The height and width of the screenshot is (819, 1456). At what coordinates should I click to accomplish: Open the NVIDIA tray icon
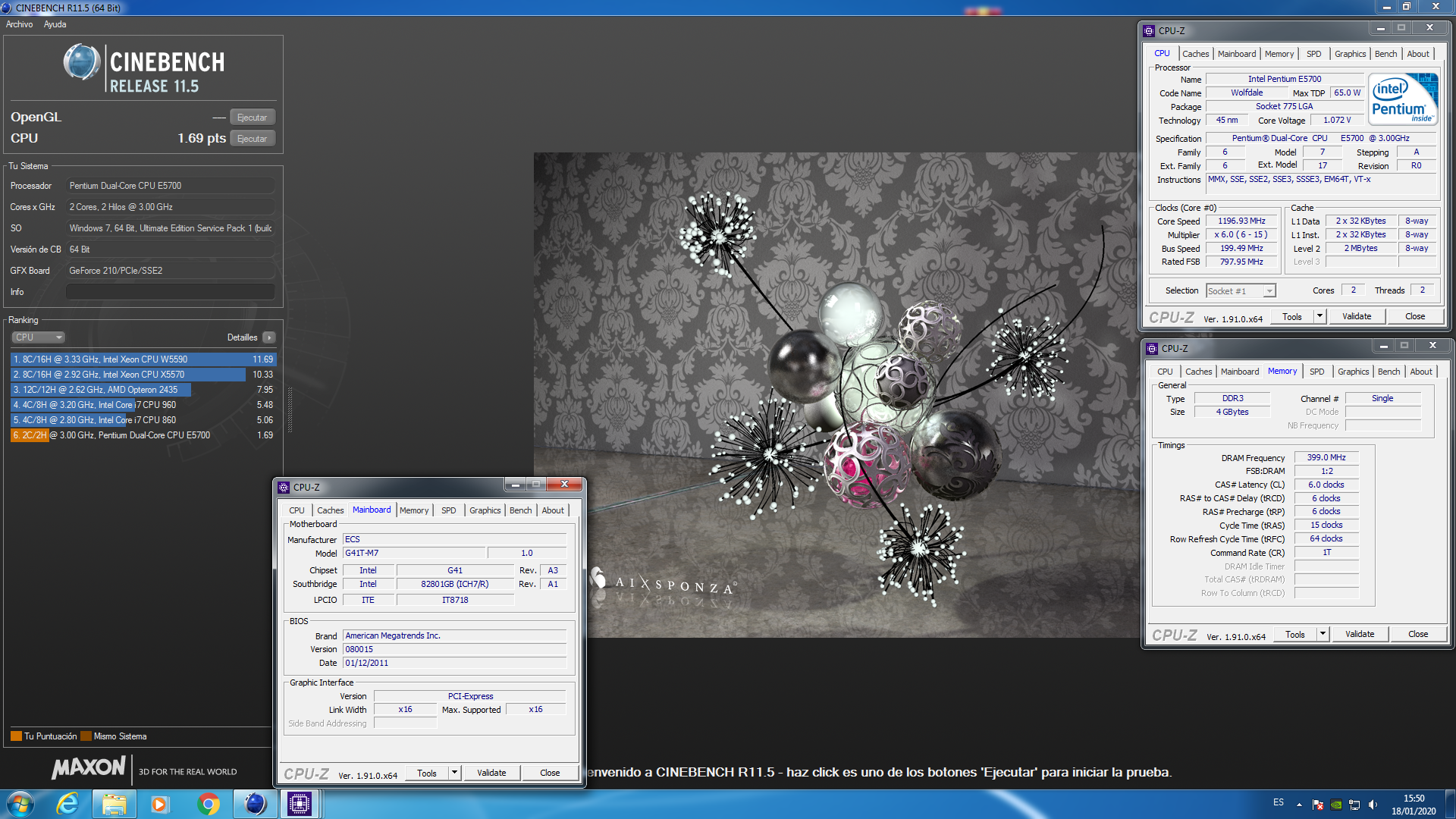click(1336, 805)
